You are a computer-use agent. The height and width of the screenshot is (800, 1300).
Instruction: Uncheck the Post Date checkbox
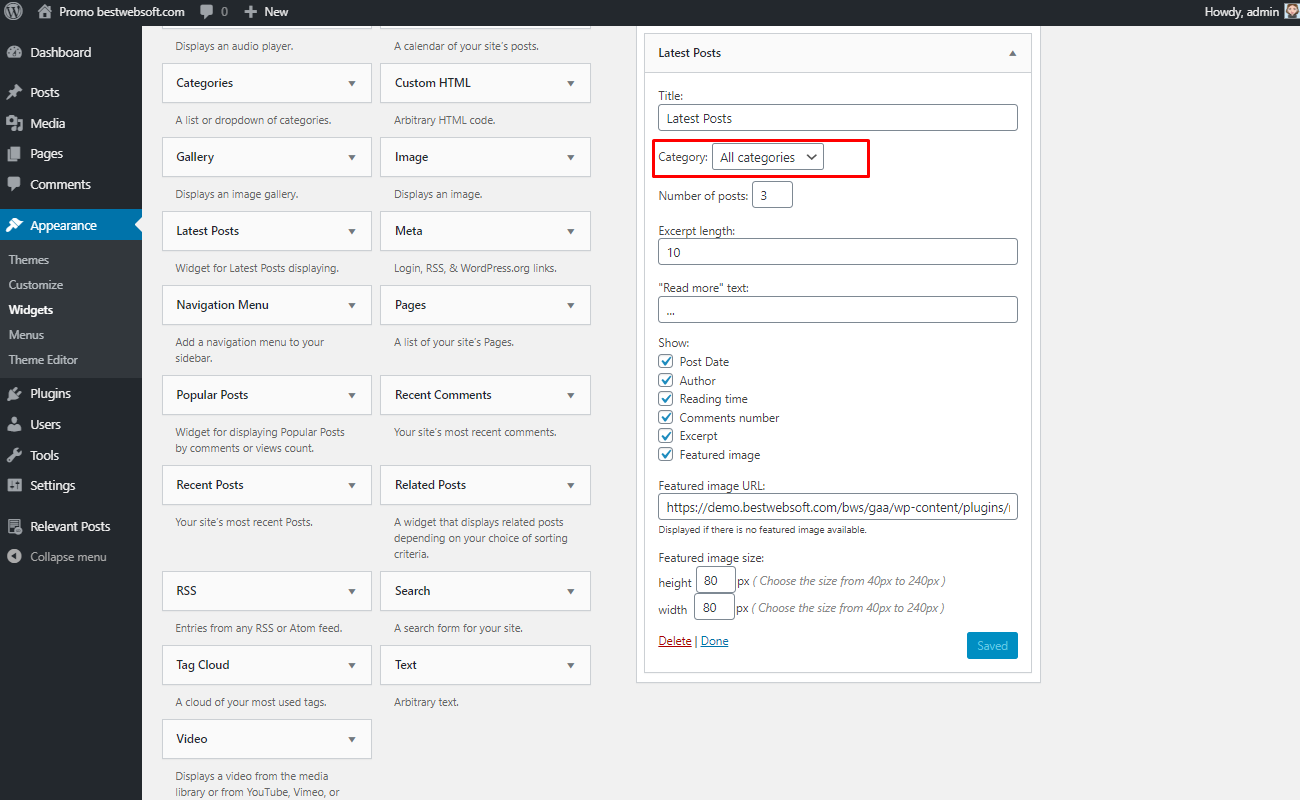point(666,361)
